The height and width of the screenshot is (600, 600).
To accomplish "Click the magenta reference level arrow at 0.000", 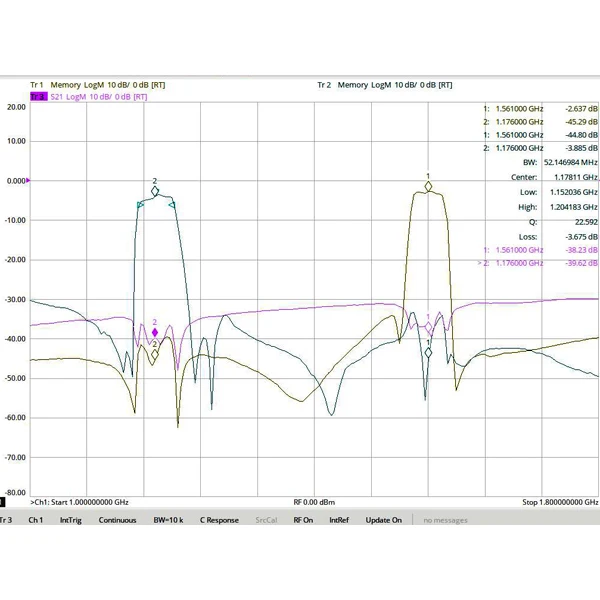I will coord(28,180).
